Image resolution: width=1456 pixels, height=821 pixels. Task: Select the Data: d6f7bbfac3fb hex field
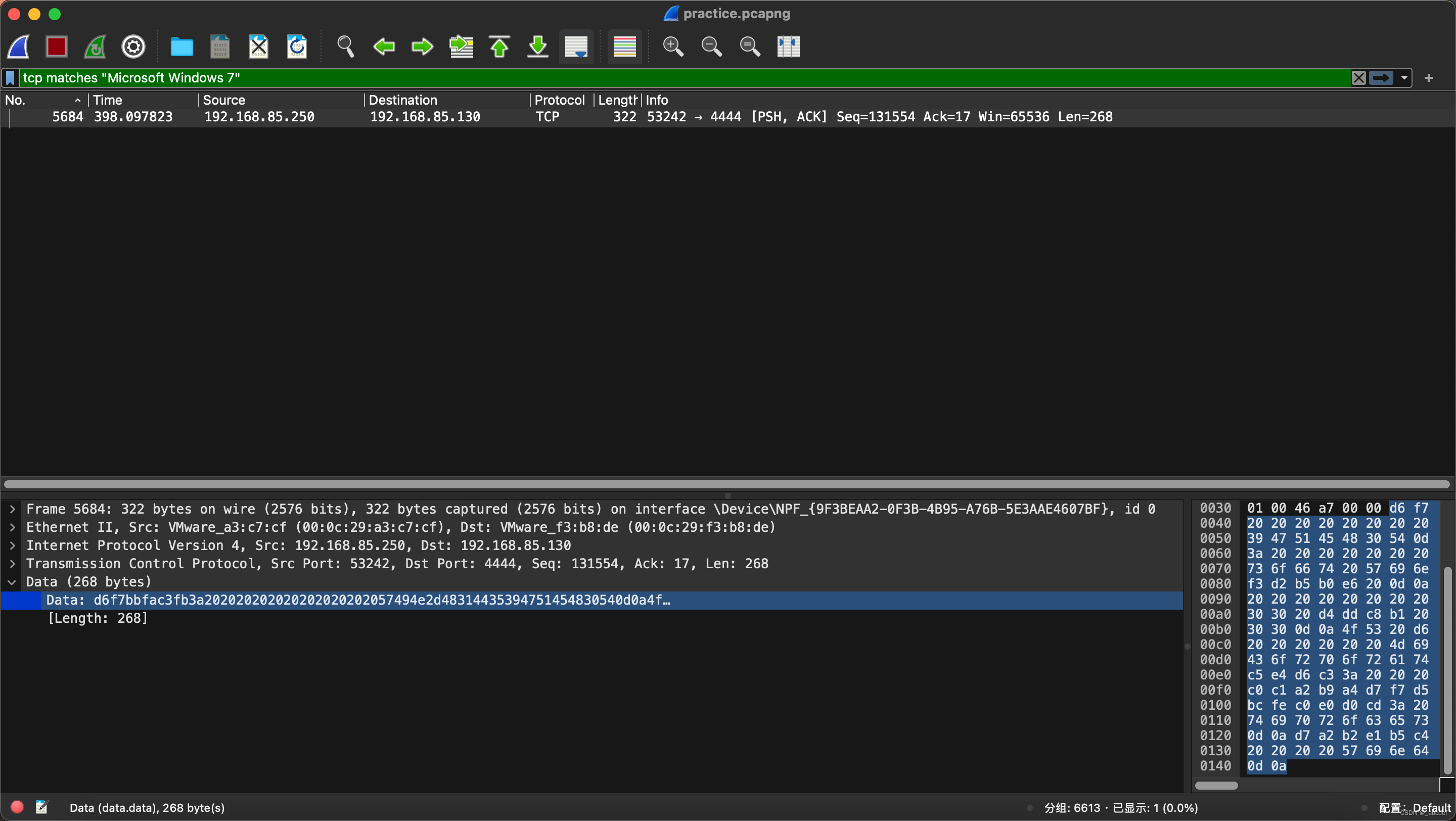pyautogui.click(x=591, y=600)
